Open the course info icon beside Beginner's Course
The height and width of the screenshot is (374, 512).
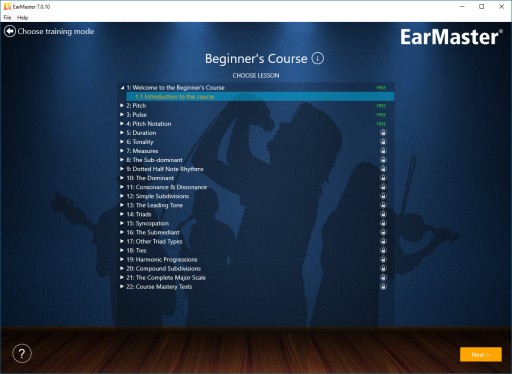[x=317, y=58]
